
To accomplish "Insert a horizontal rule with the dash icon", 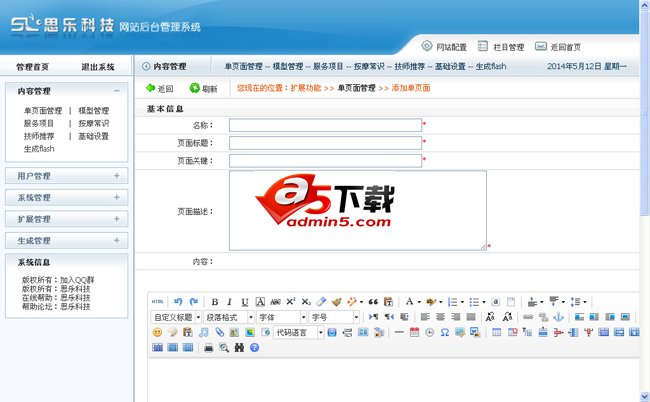I will click(x=399, y=332).
